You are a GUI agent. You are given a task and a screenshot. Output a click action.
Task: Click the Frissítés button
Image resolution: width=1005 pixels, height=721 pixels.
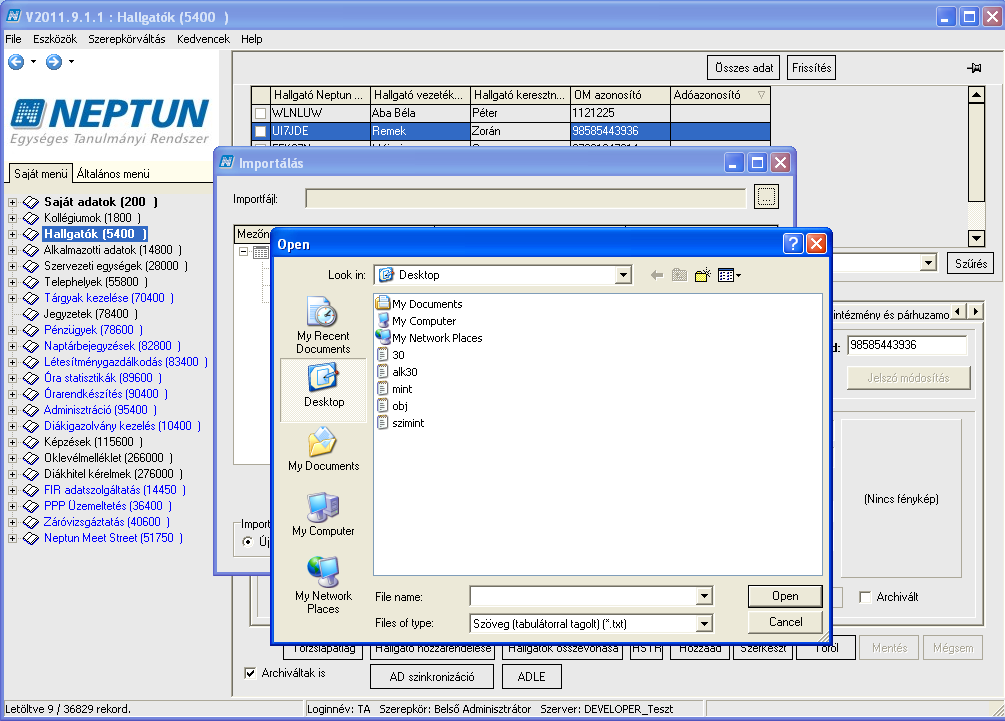point(811,68)
